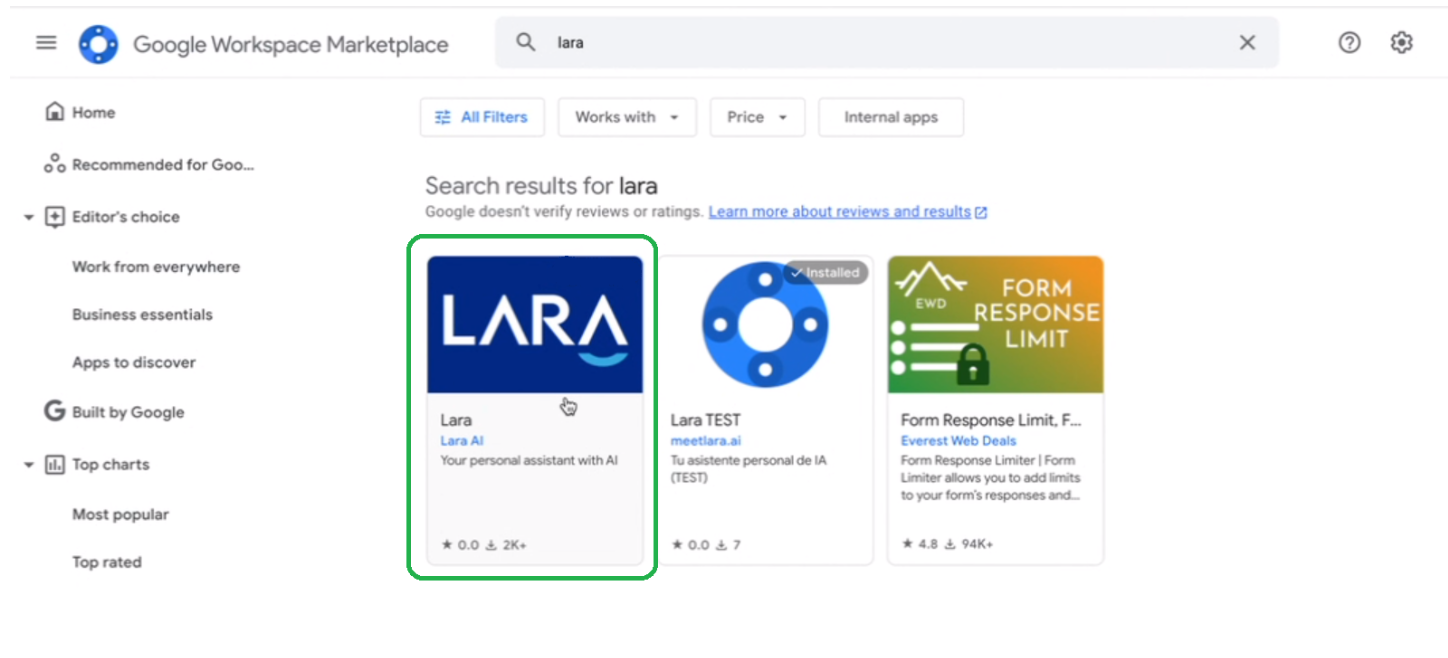Viewport: 1448px width, 658px height.
Task: Click the meetlara.ai developer link
Action: tap(706, 441)
